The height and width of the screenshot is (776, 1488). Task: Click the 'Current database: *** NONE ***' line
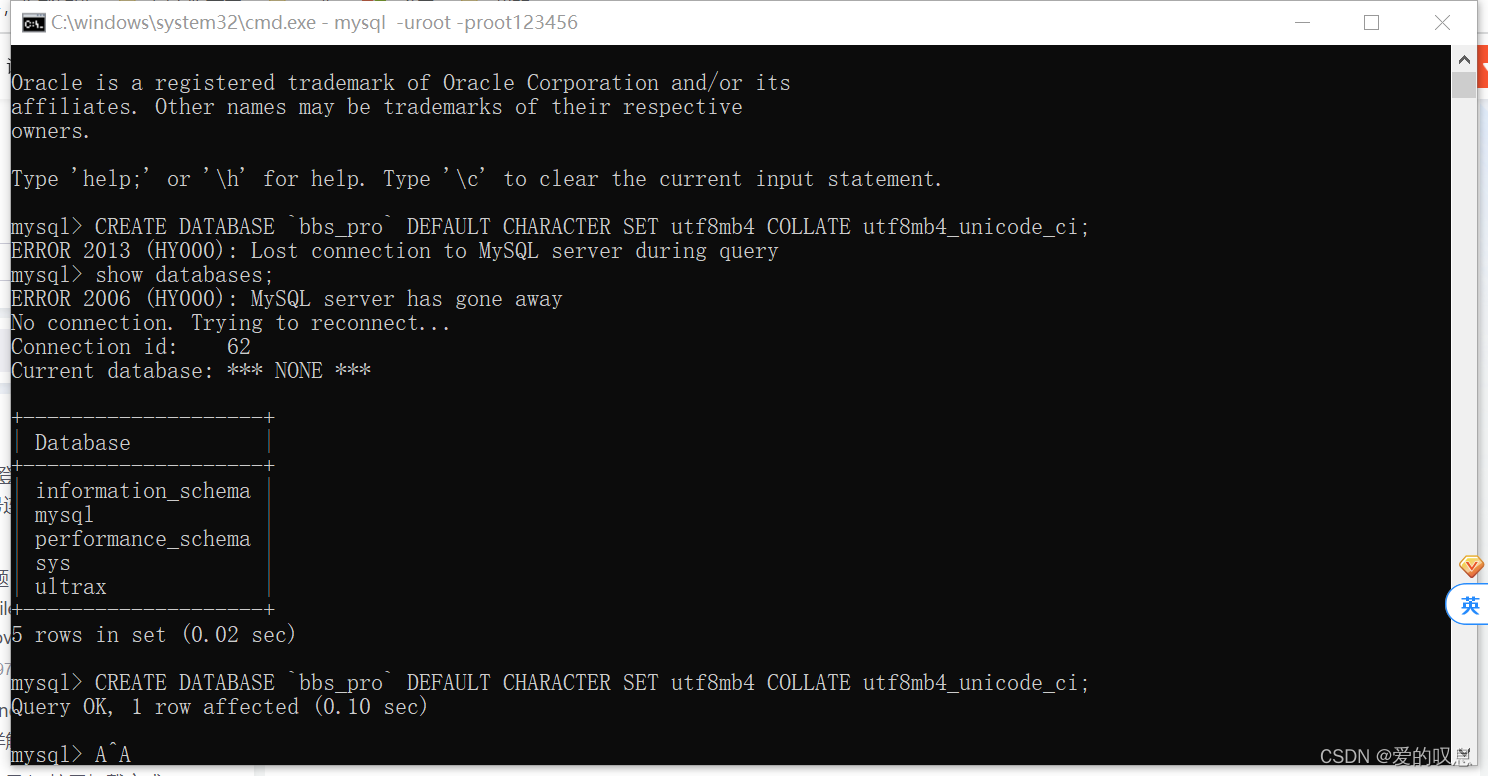click(x=190, y=370)
